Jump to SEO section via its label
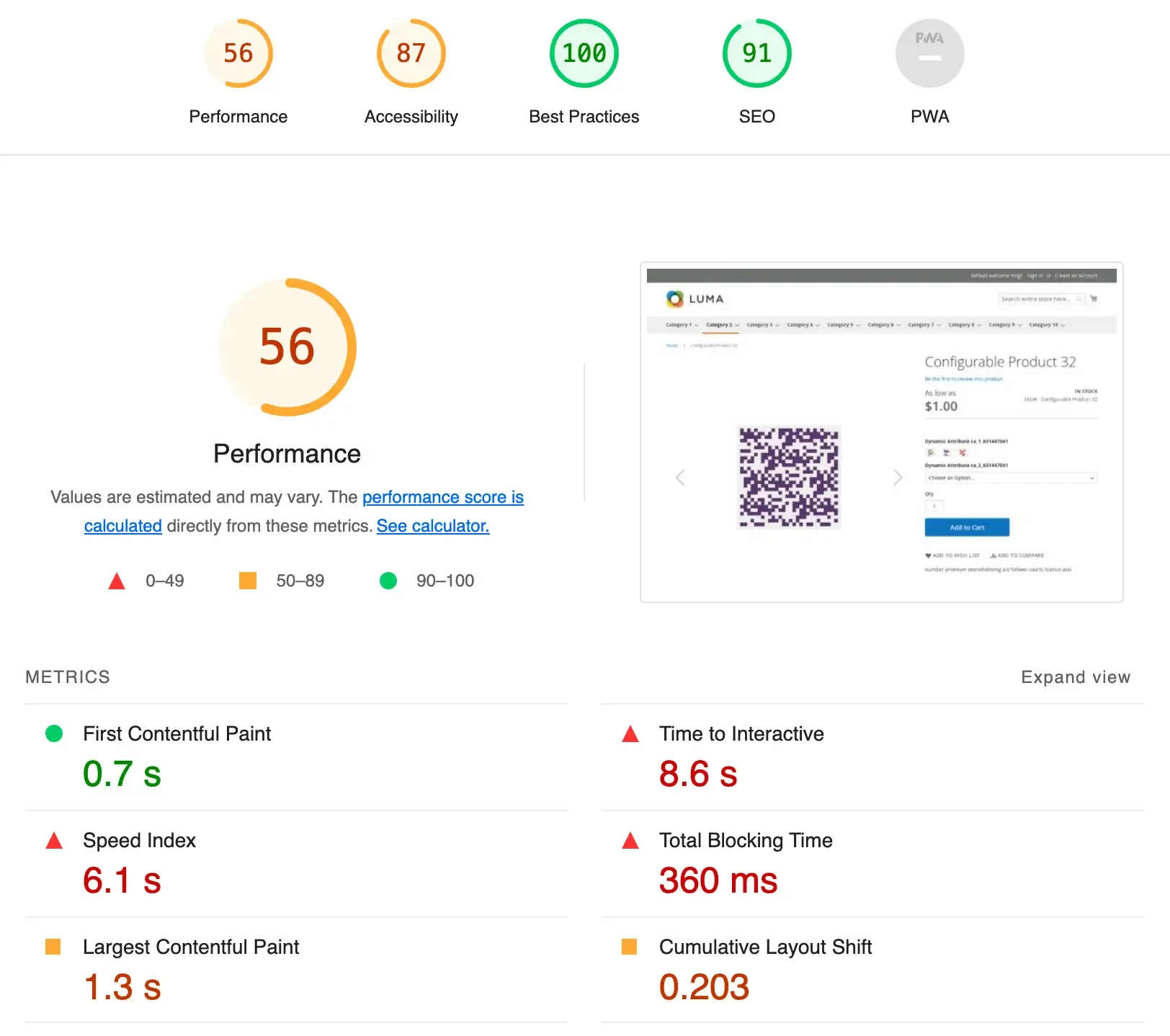The width and height of the screenshot is (1170, 1036). pos(756,117)
